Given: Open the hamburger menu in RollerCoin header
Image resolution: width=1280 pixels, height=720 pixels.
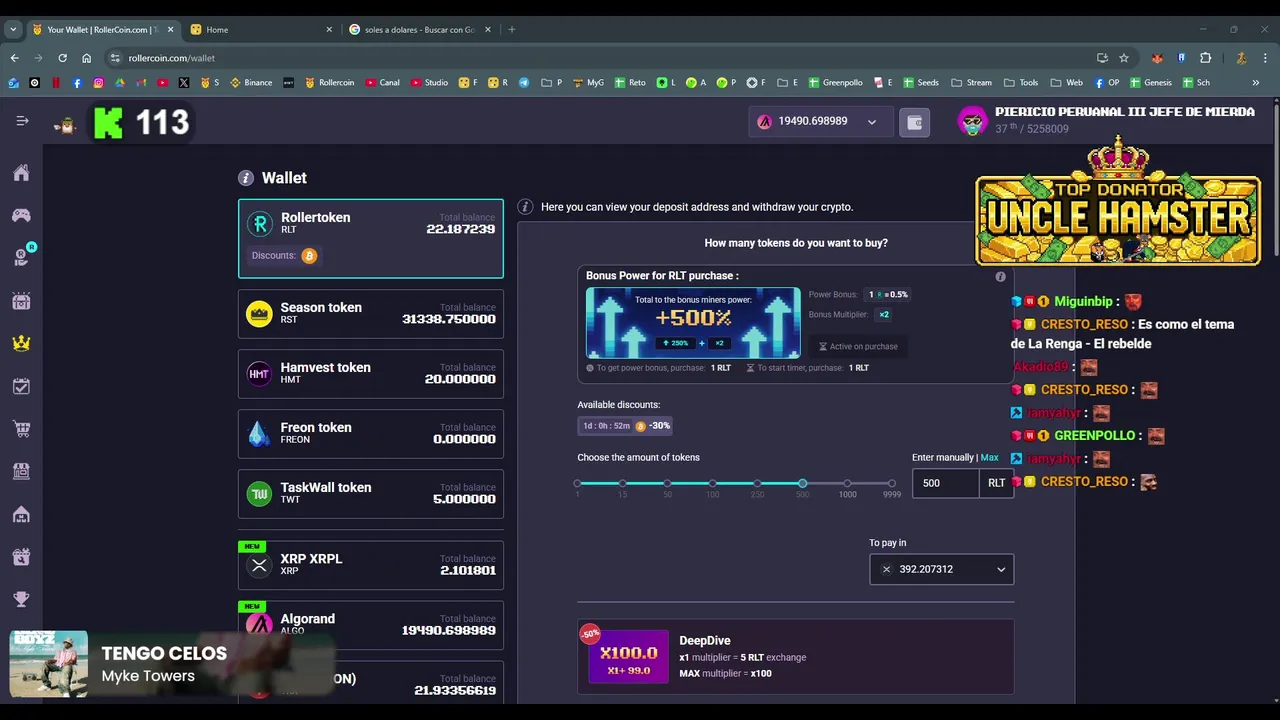Looking at the screenshot, I should (x=22, y=121).
